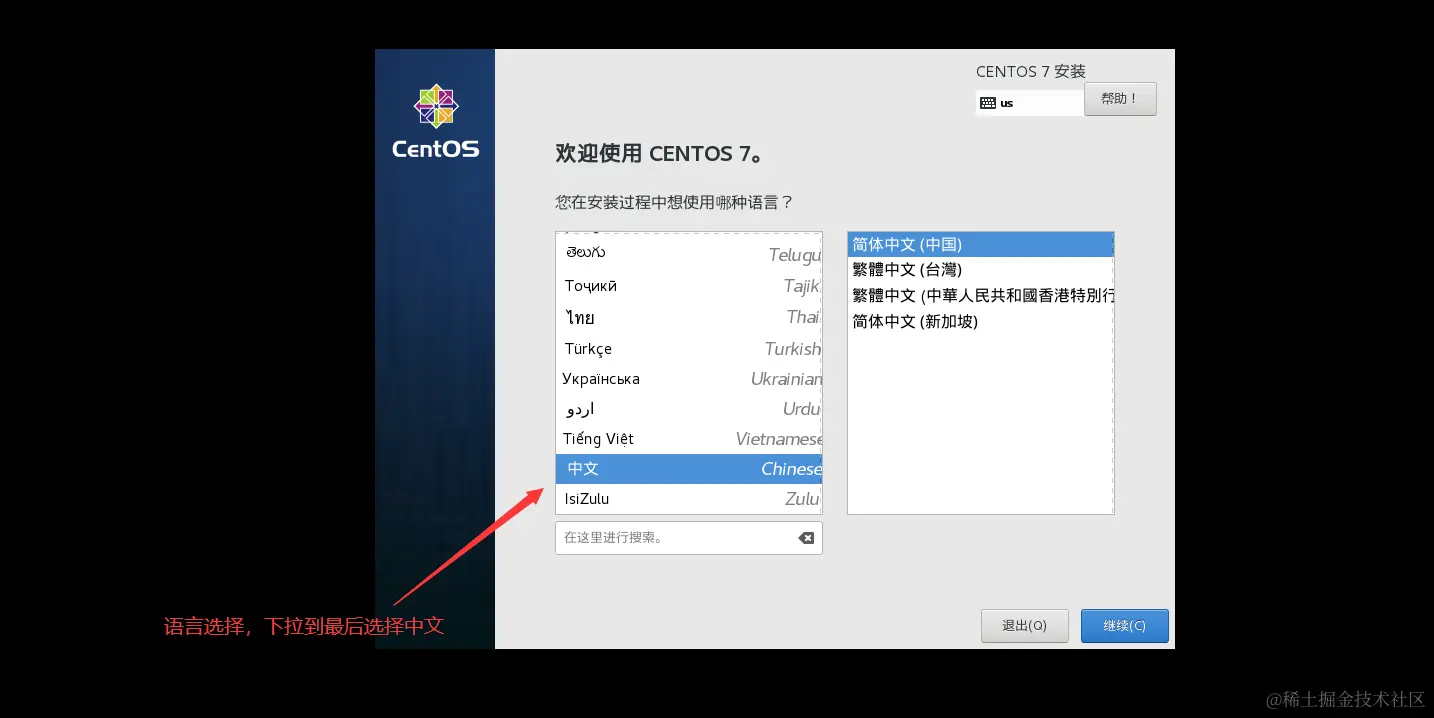
Task: Clear the search field using the erase icon
Action: coord(806,538)
